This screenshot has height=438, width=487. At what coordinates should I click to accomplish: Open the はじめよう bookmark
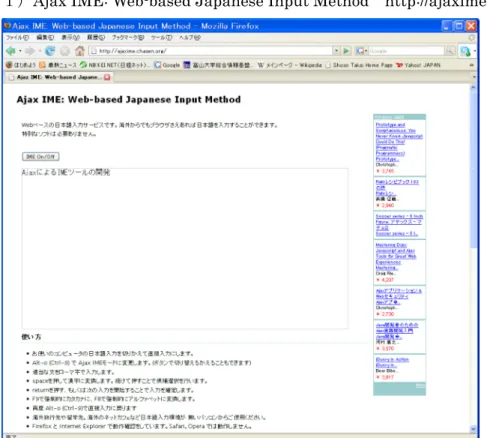[x=21, y=65]
